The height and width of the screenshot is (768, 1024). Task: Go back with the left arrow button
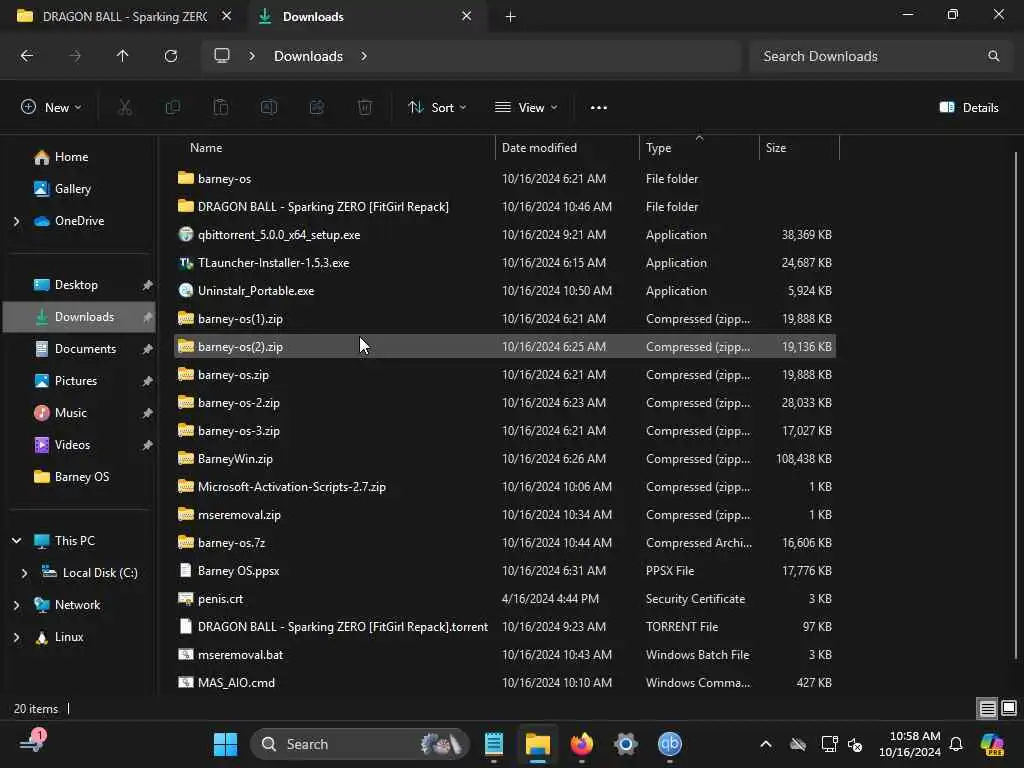27,56
